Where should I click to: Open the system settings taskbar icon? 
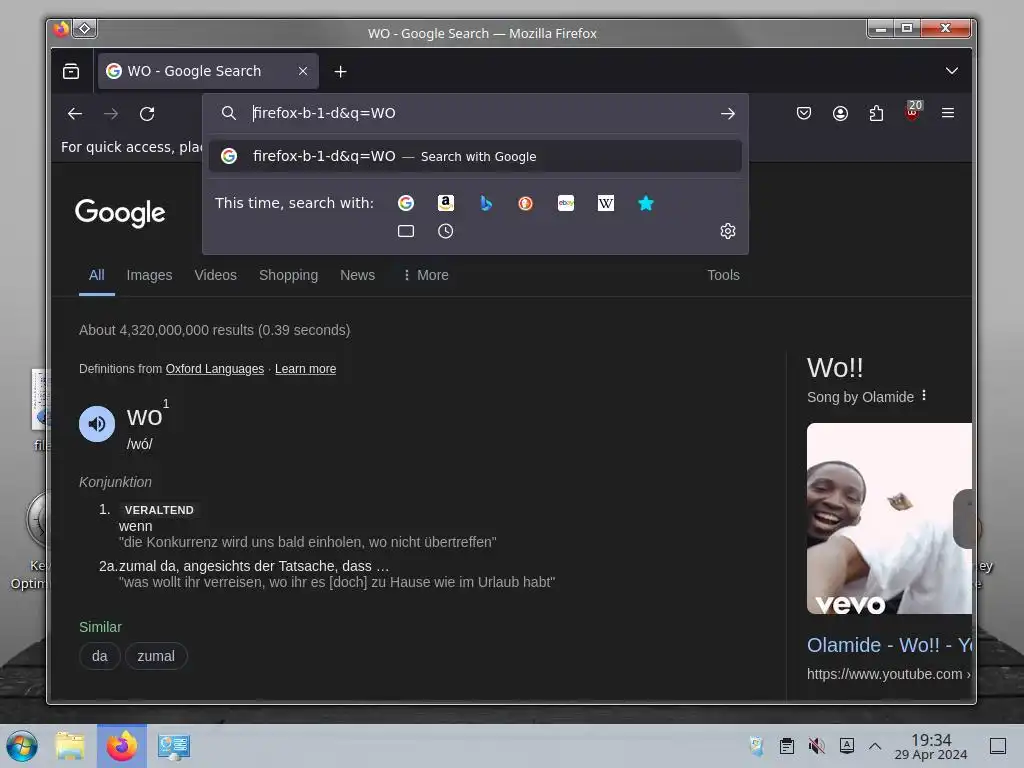(x=174, y=746)
